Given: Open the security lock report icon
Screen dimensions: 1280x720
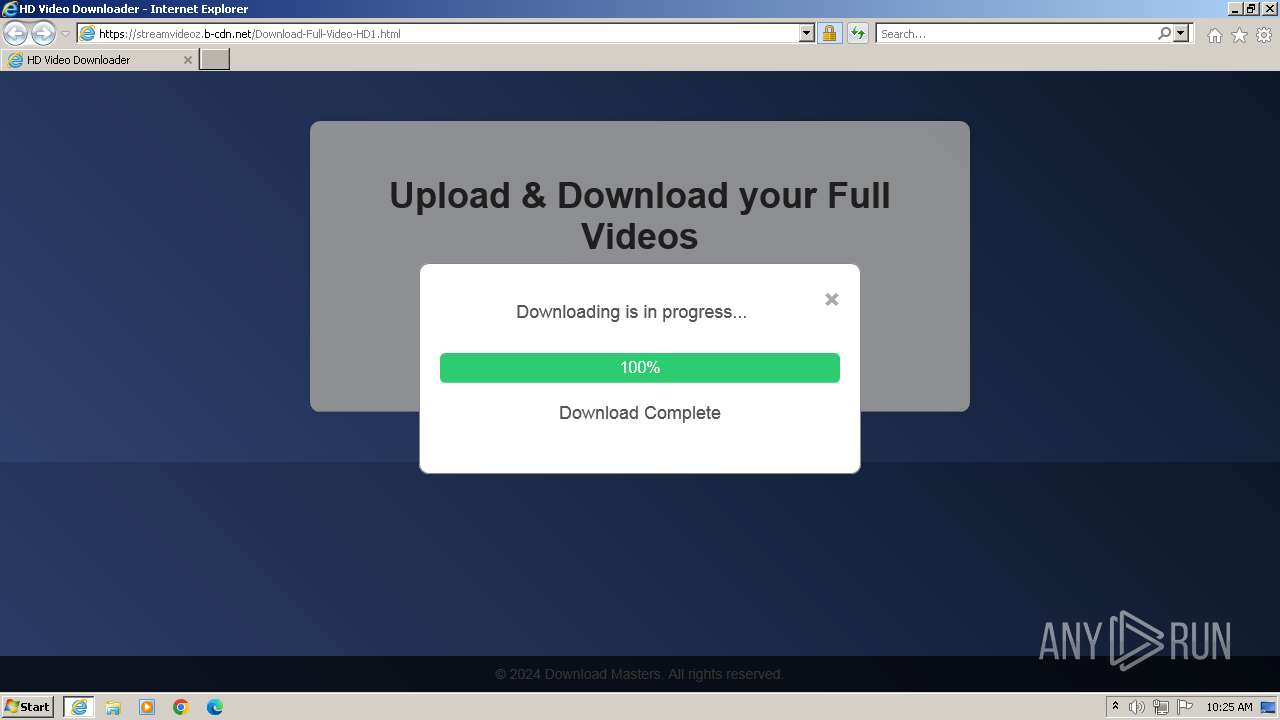Looking at the screenshot, I should pyautogui.click(x=829, y=34).
